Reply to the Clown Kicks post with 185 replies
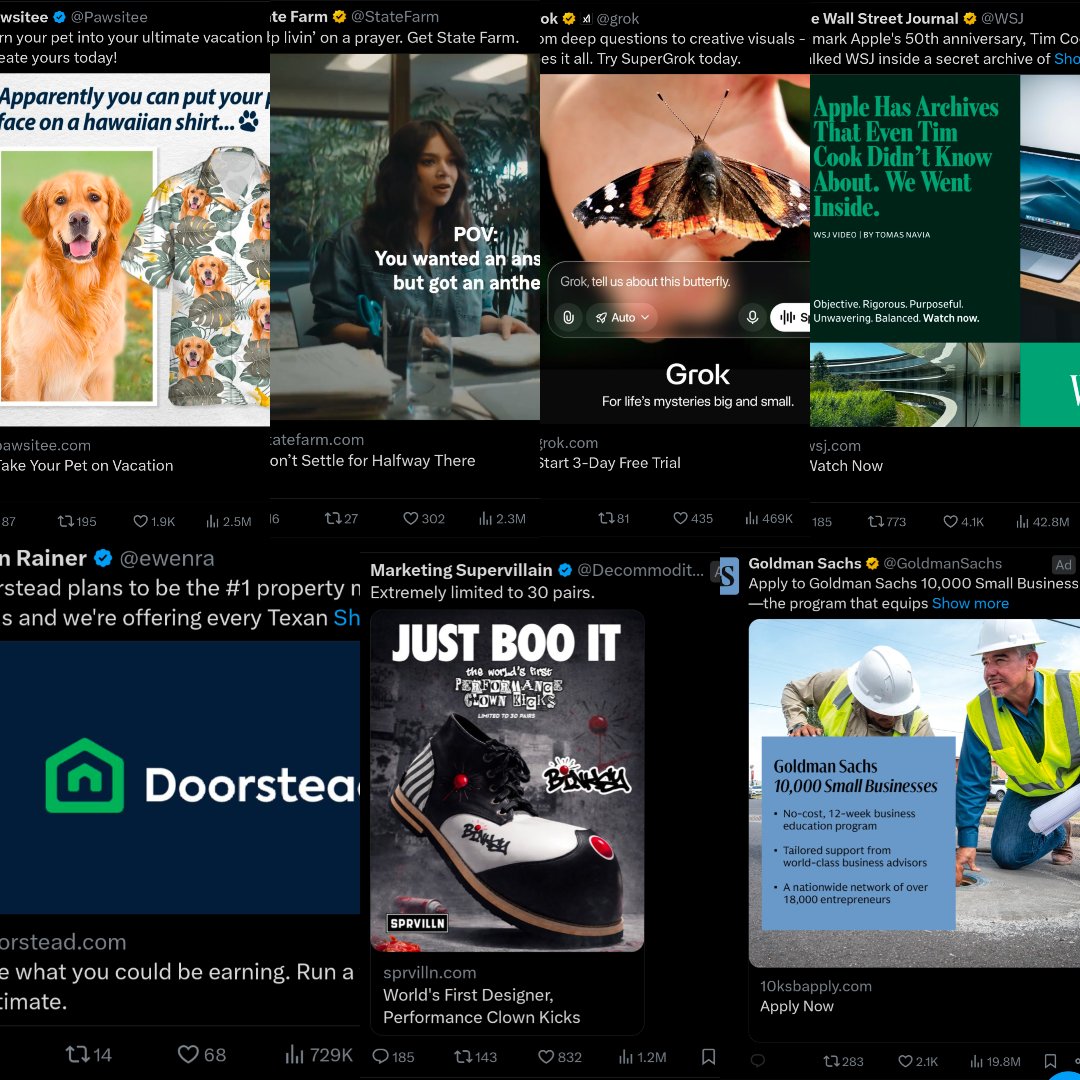1080x1080 pixels. point(393,1057)
